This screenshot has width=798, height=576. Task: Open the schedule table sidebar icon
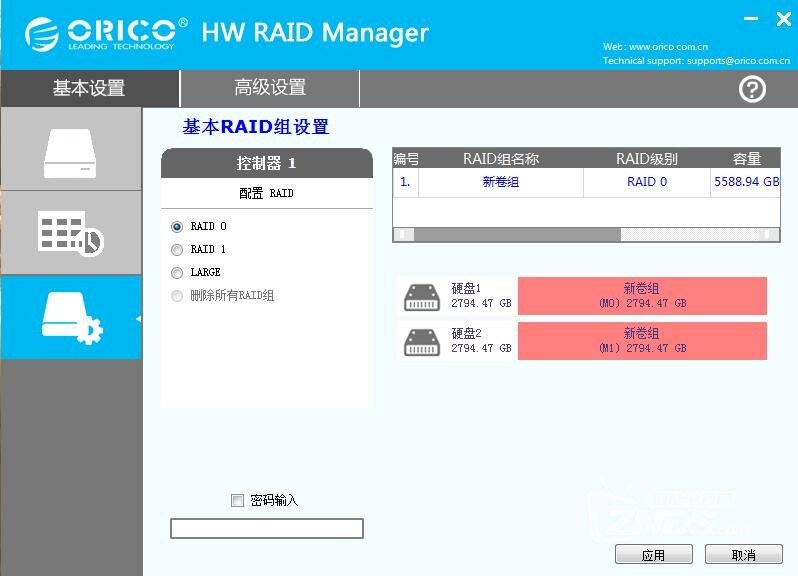click(x=71, y=234)
